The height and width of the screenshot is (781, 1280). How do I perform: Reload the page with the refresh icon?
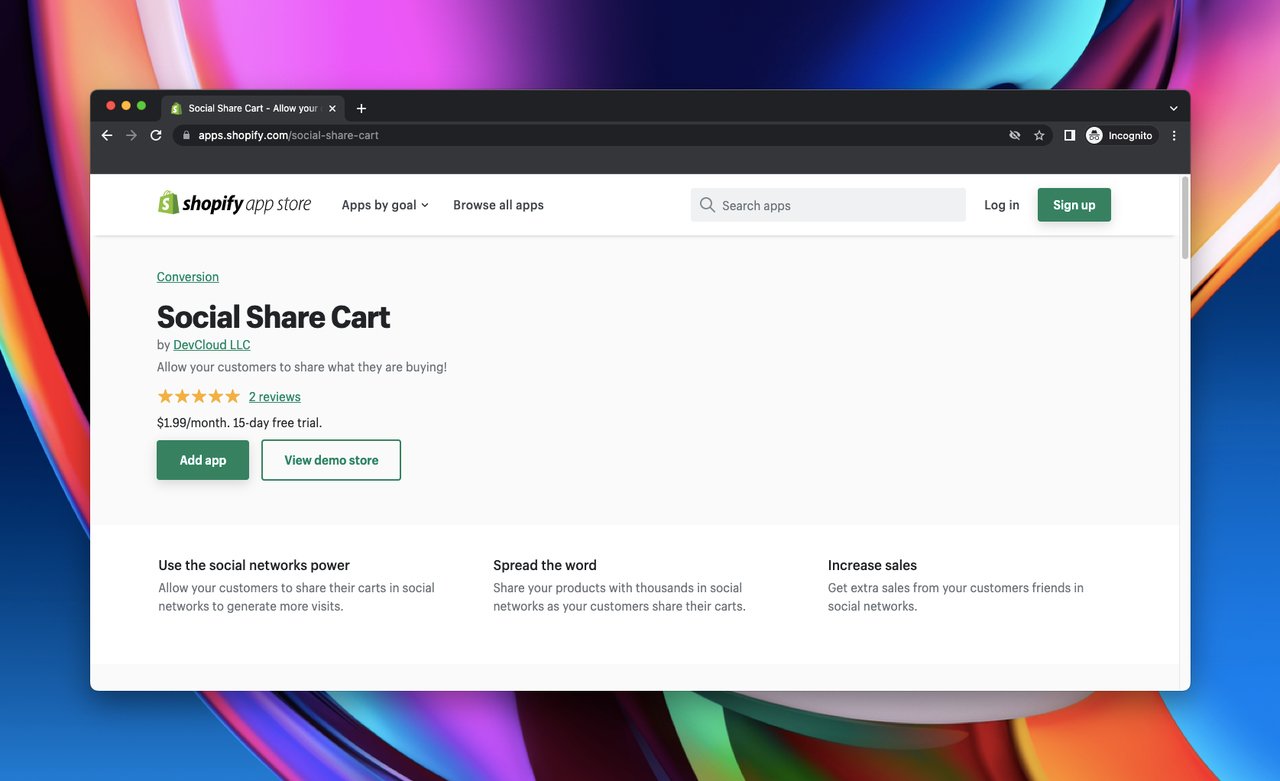click(x=156, y=136)
